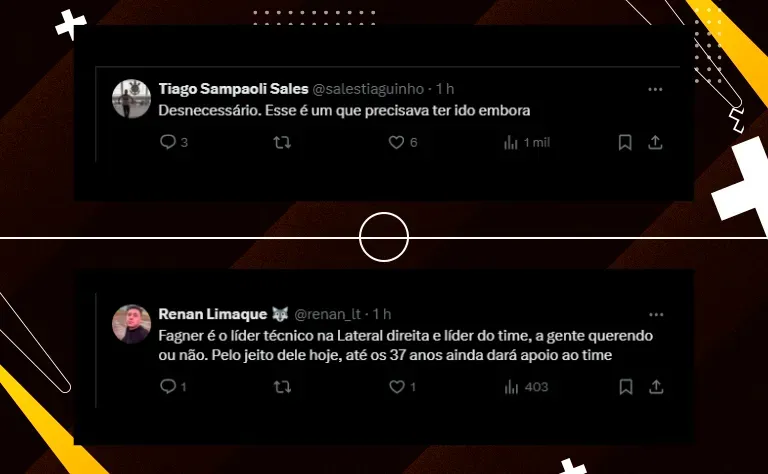Open Renan Limaque's profile avatar
This screenshot has width=768, height=474.
coord(131,324)
